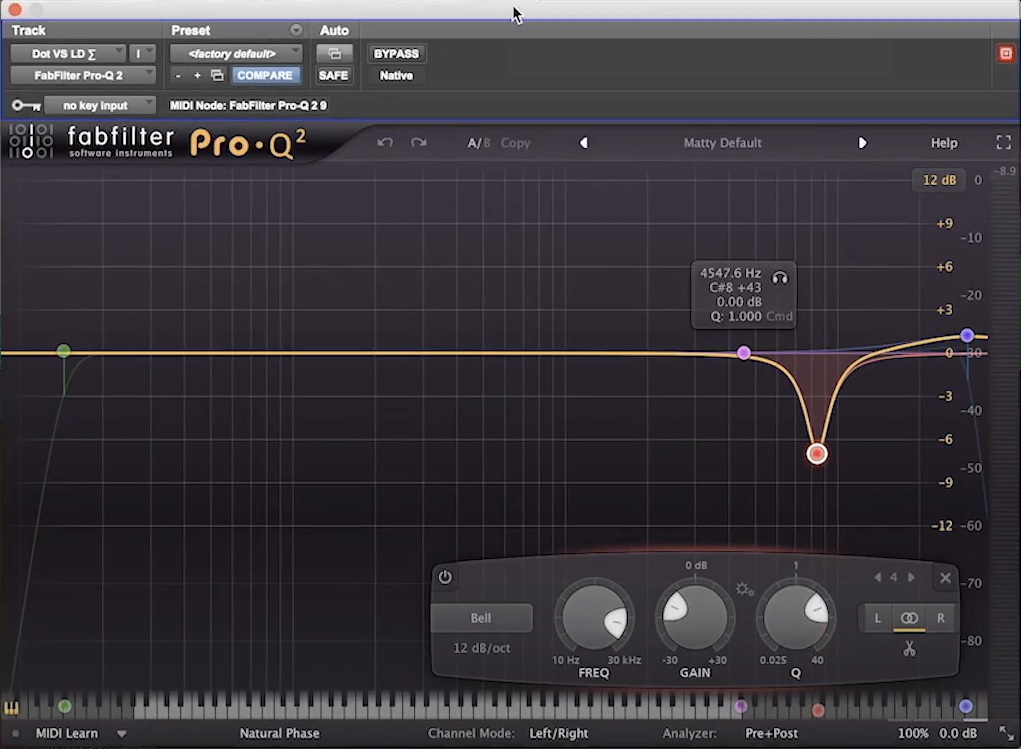Click the scissors split band icon
1021x749 pixels.
(x=909, y=649)
